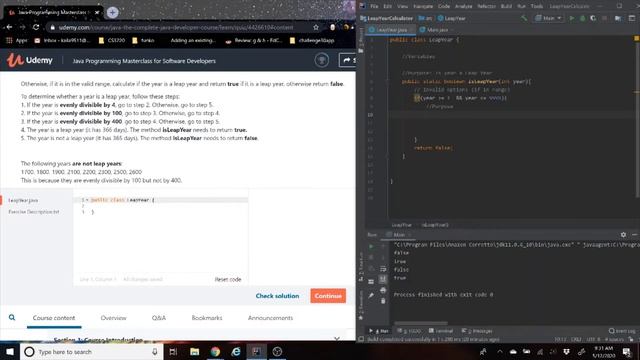Open File Explorer from taskbar
640x360 pixels.
coord(194,351)
